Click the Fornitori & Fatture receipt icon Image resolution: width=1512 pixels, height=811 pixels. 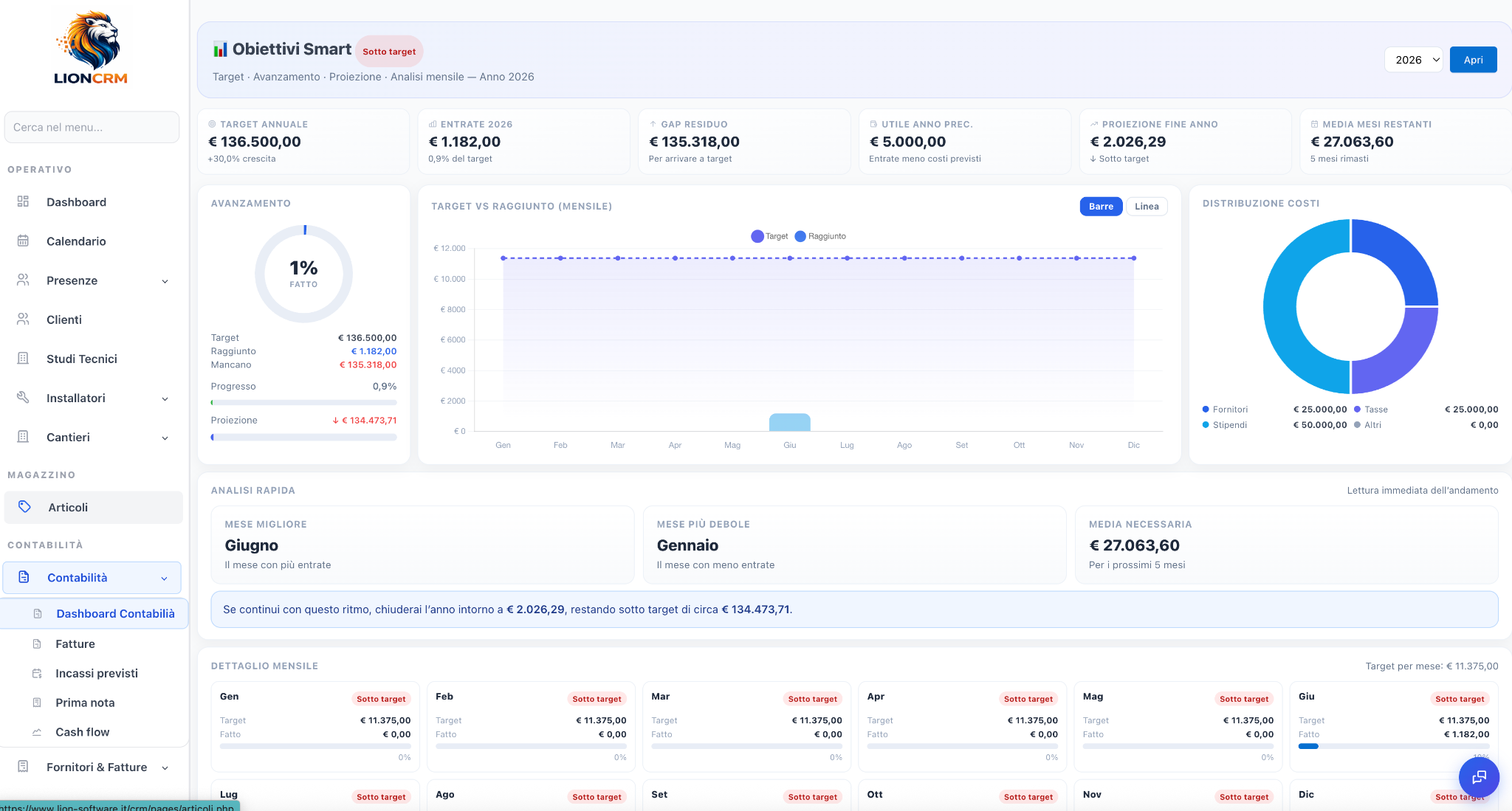click(23, 766)
